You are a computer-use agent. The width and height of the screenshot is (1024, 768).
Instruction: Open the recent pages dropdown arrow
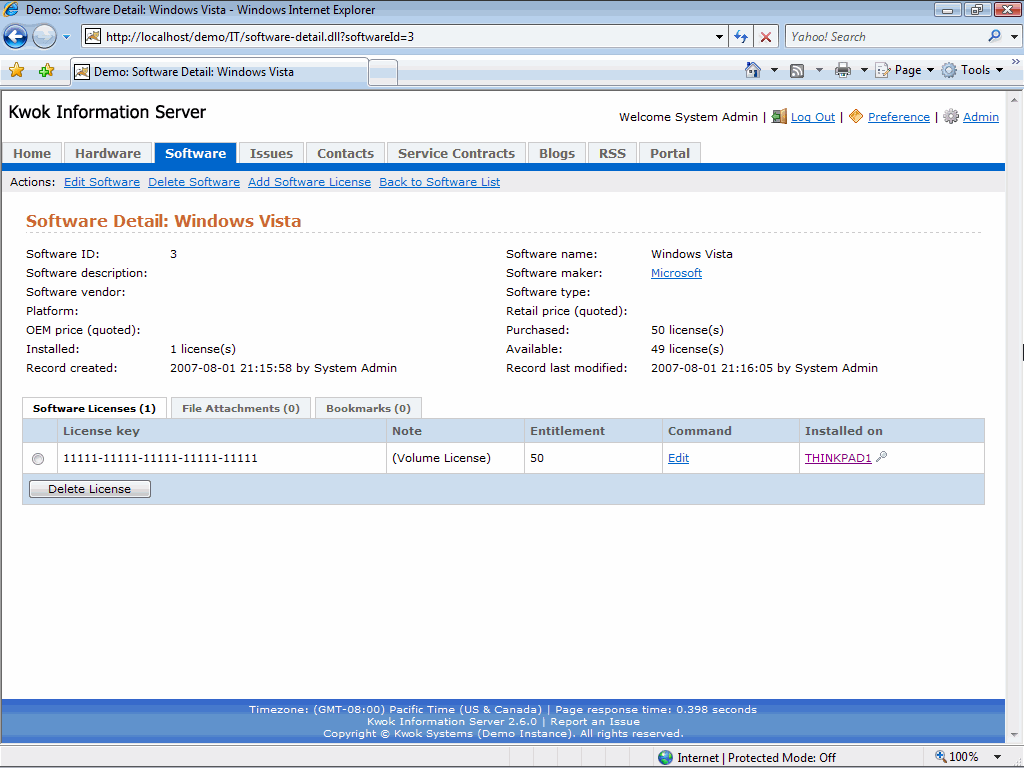point(67,37)
